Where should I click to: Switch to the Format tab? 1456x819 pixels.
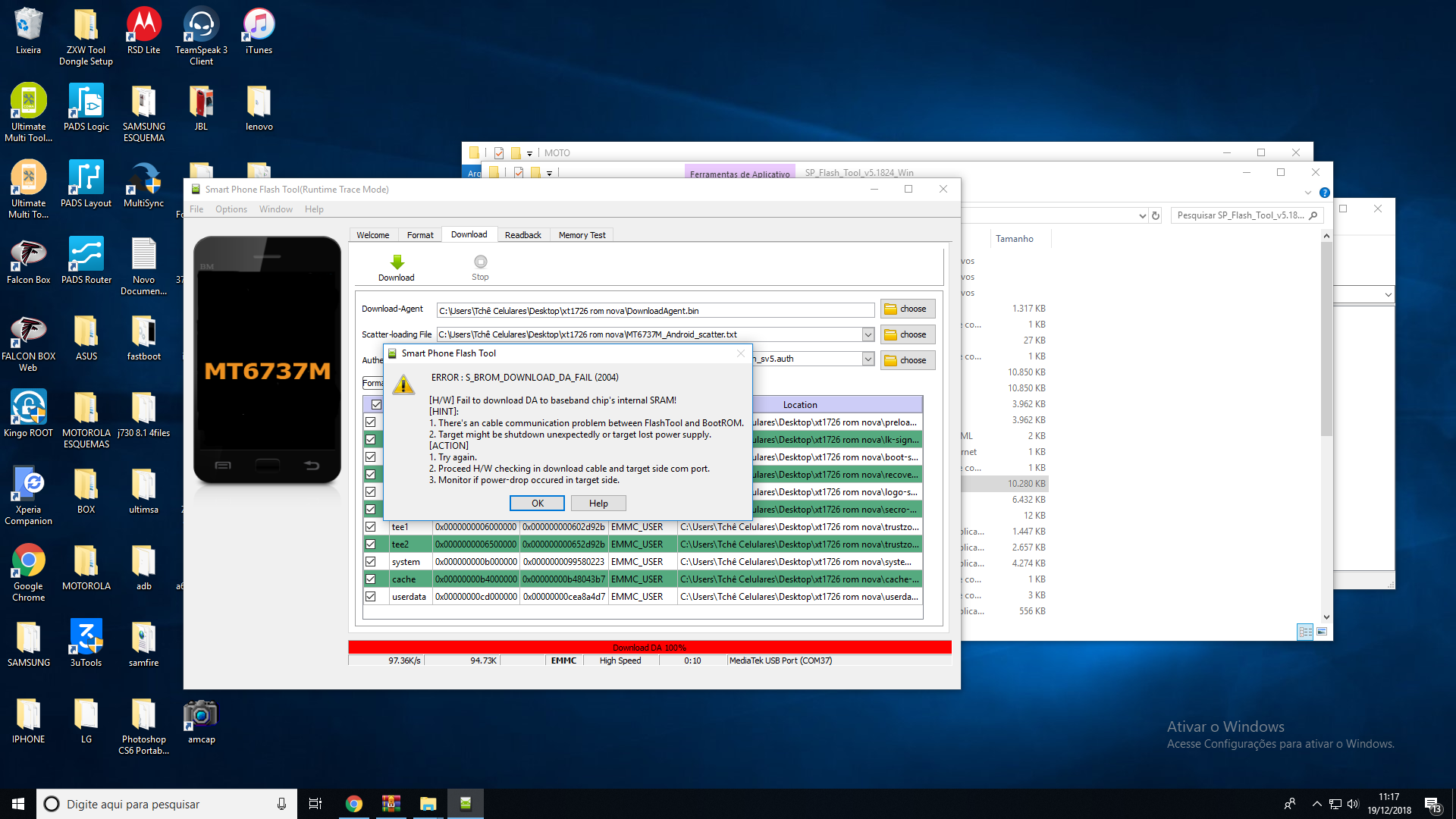pos(420,235)
